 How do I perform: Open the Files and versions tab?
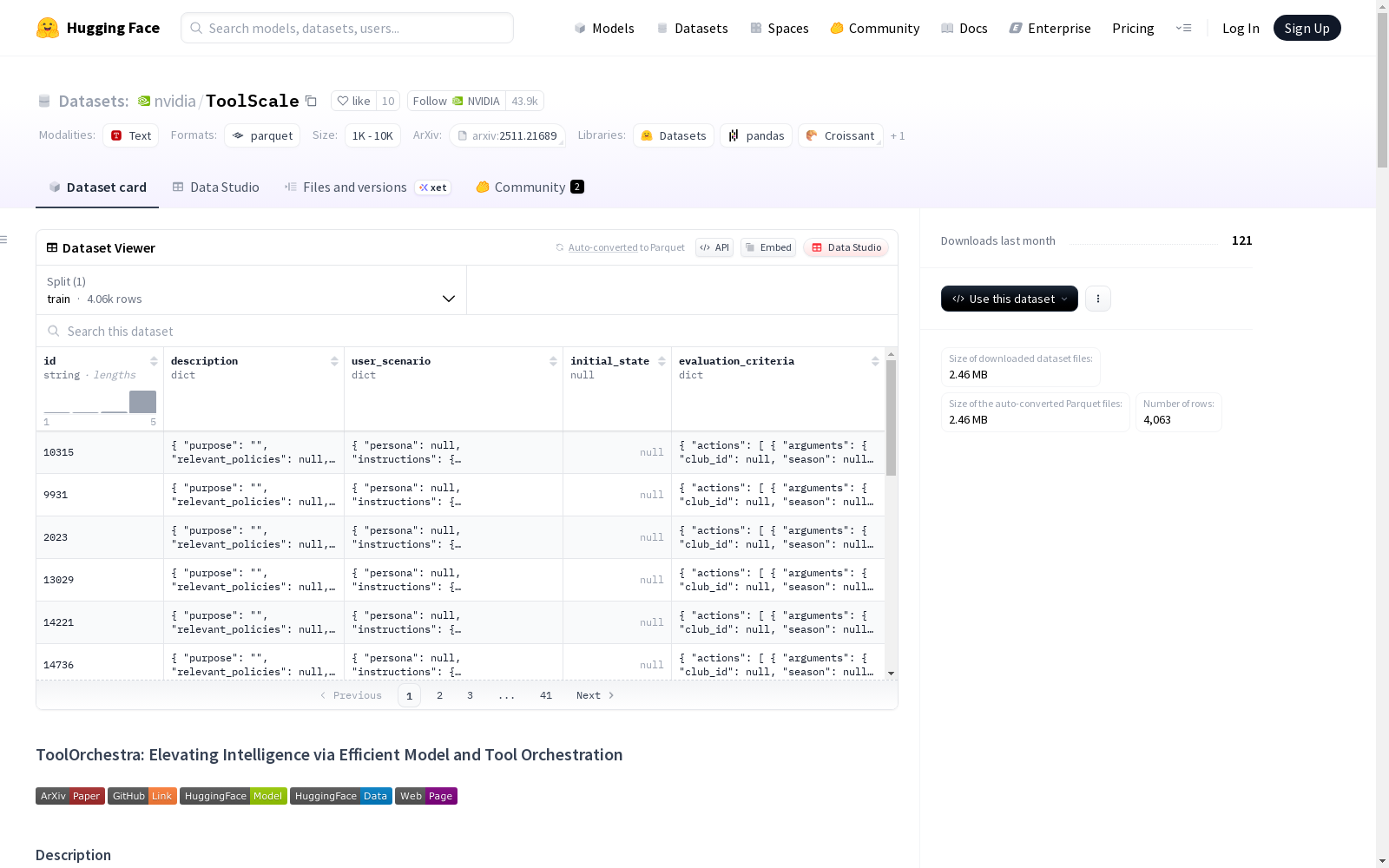367,187
